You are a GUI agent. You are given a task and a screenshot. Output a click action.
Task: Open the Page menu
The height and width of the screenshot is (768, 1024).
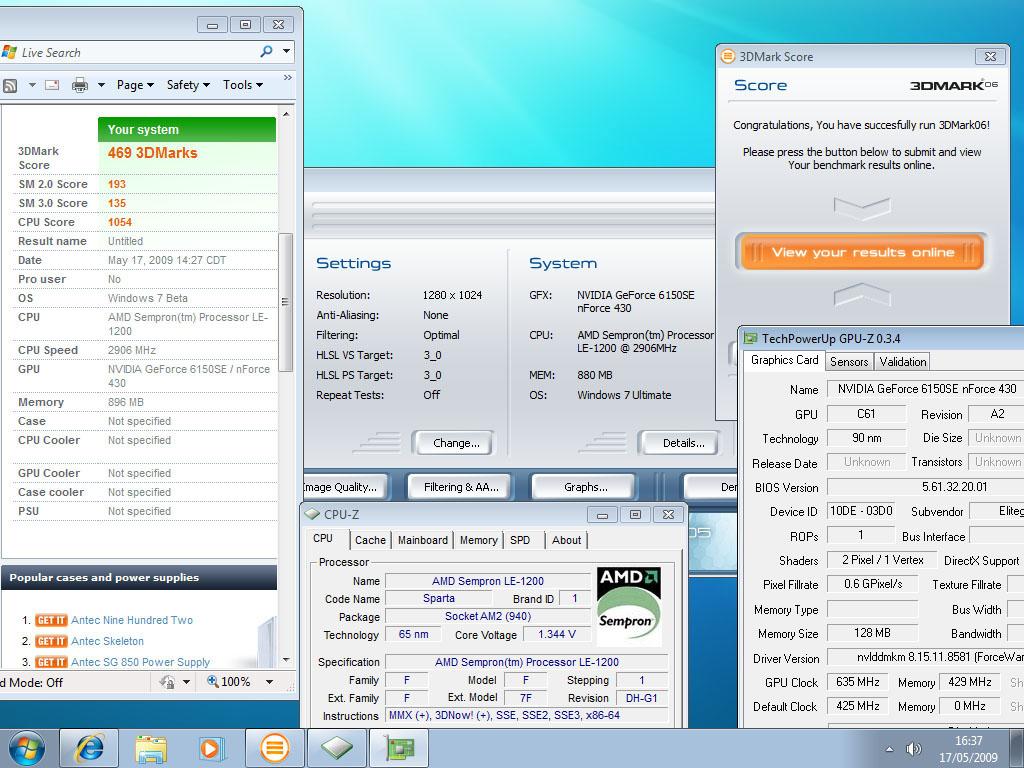click(x=135, y=85)
